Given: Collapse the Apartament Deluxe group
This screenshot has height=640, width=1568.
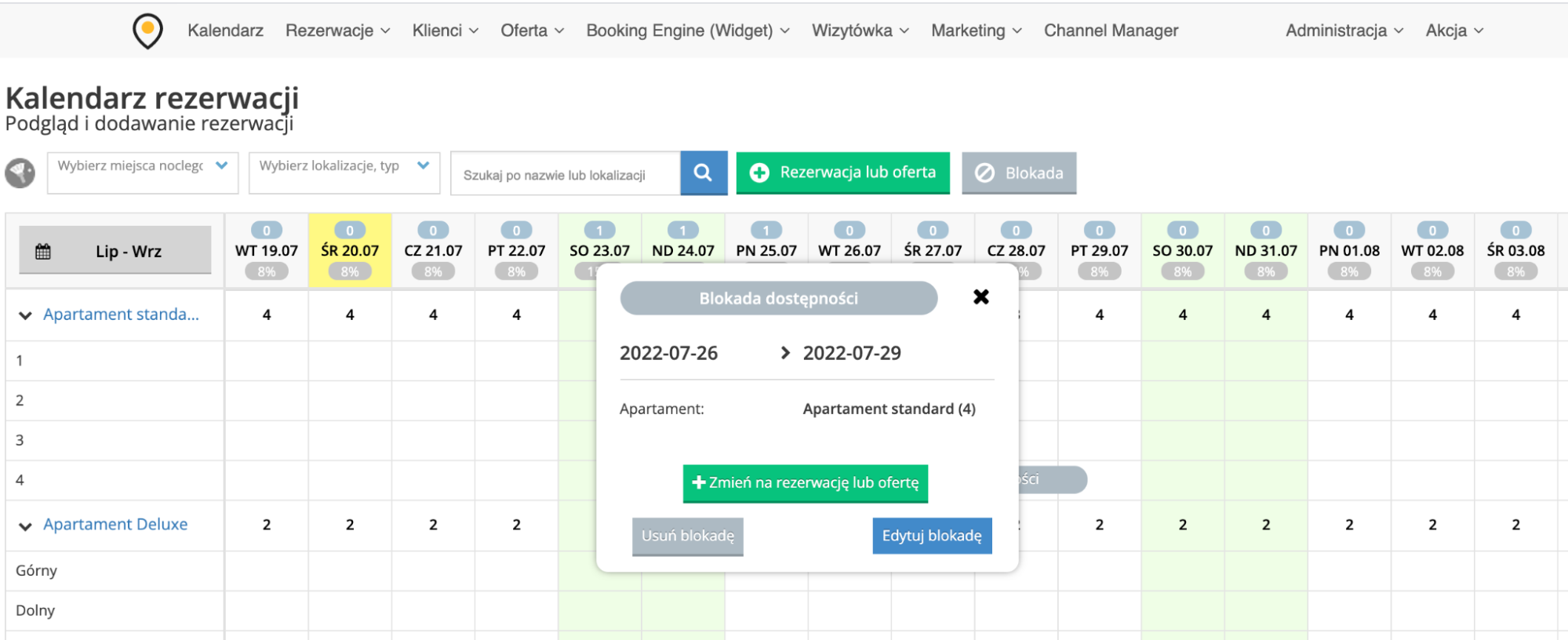Looking at the screenshot, I should [x=25, y=526].
